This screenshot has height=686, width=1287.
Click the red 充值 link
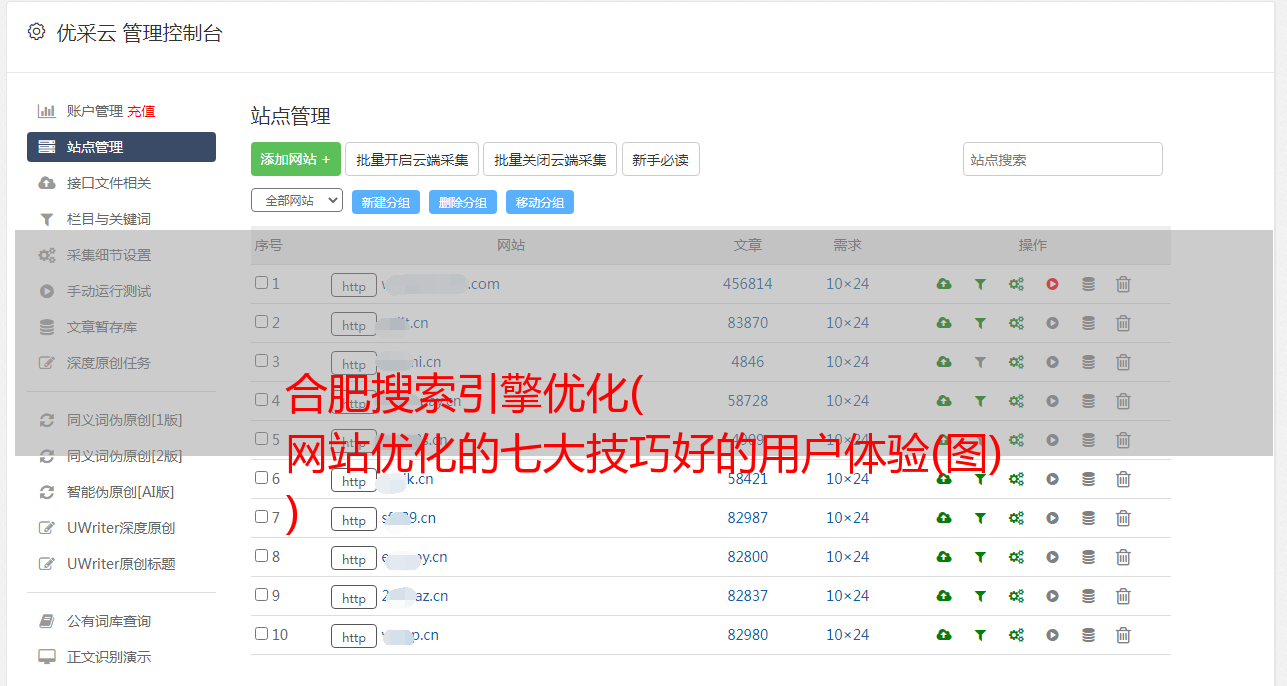(141, 111)
